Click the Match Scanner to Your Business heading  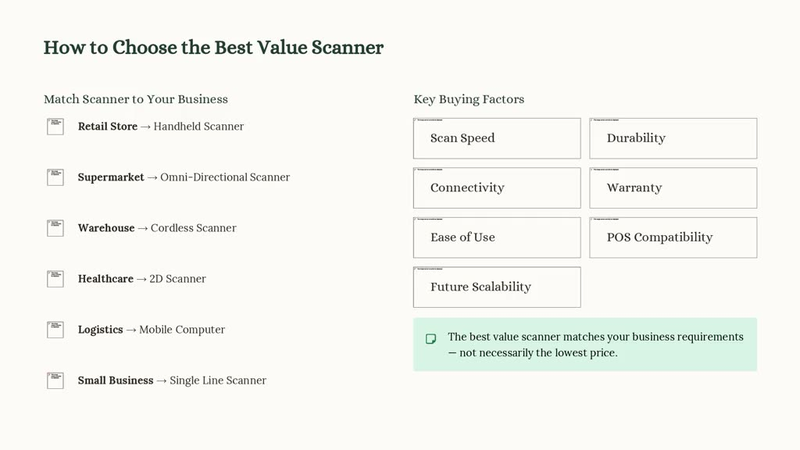pos(136,99)
